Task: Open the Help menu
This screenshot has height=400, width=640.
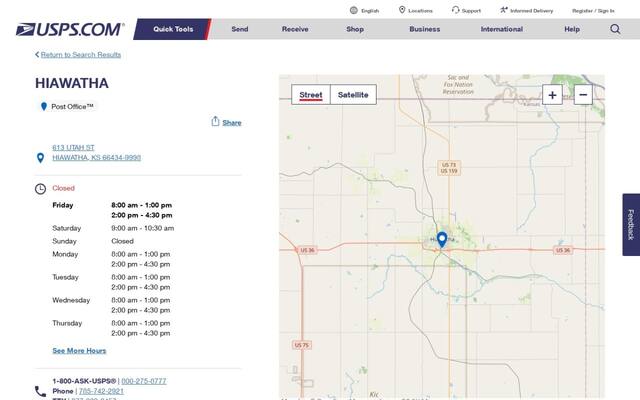Action: click(x=572, y=29)
